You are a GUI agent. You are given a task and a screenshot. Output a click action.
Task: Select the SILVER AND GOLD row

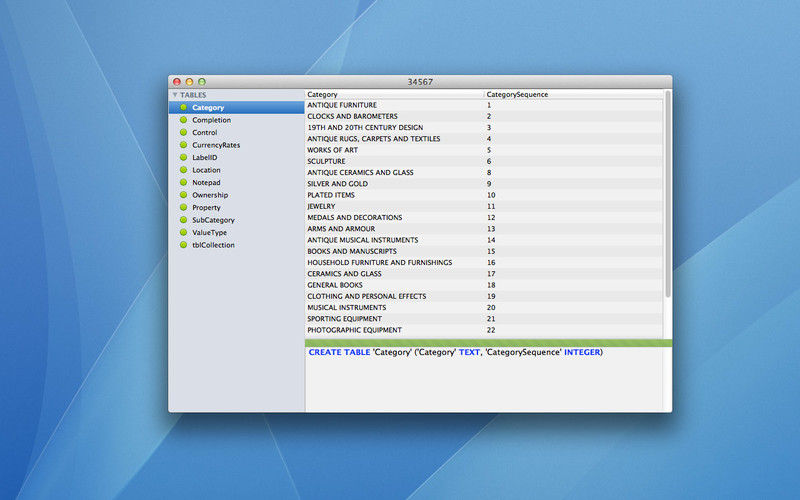click(x=484, y=184)
